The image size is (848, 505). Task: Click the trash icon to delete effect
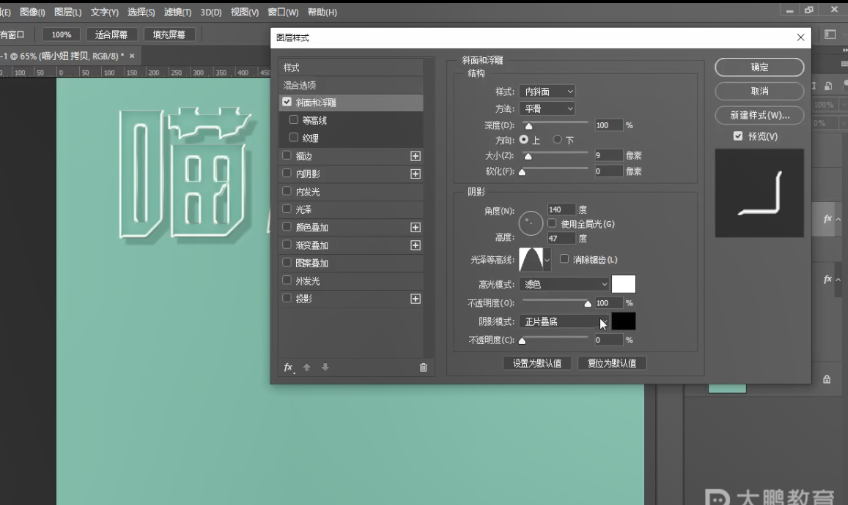423,367
